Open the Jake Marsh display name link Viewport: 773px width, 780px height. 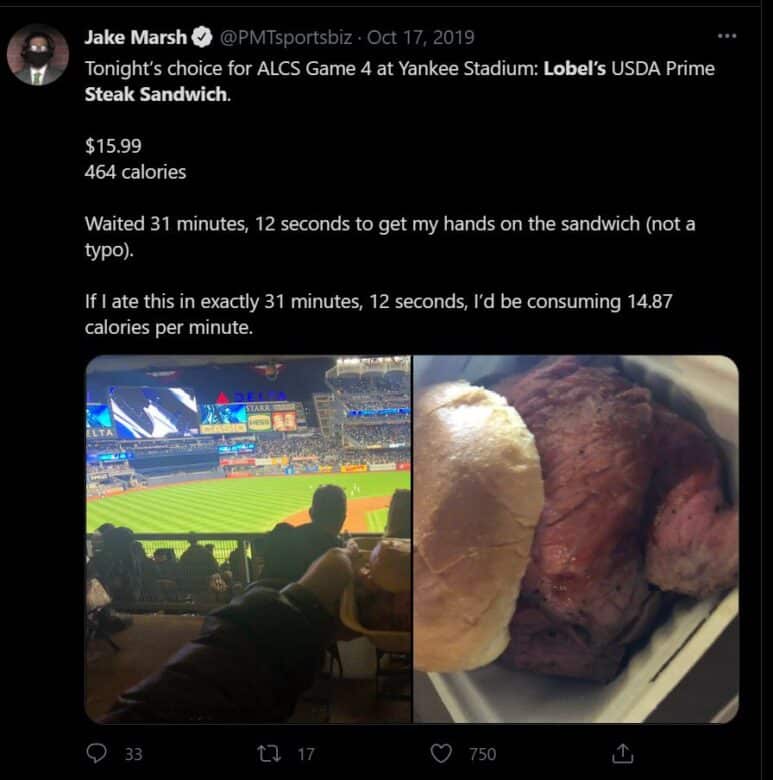click(135, 37)
